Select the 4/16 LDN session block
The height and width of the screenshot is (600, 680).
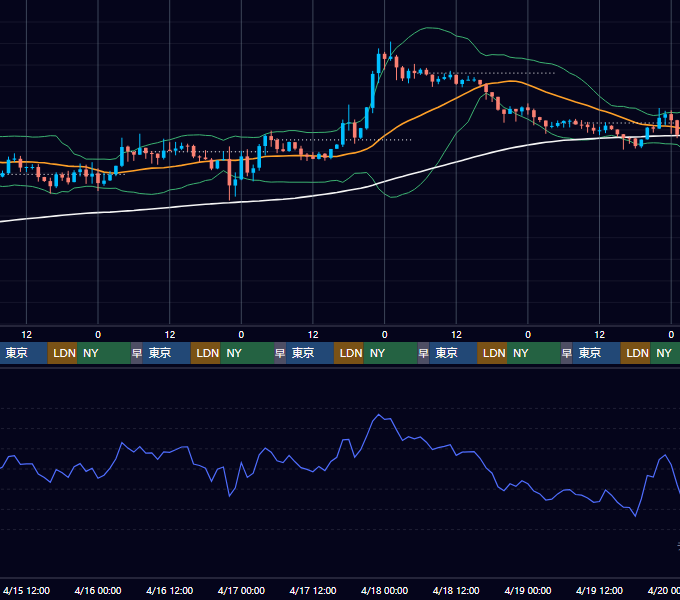(x=206, y=353)
